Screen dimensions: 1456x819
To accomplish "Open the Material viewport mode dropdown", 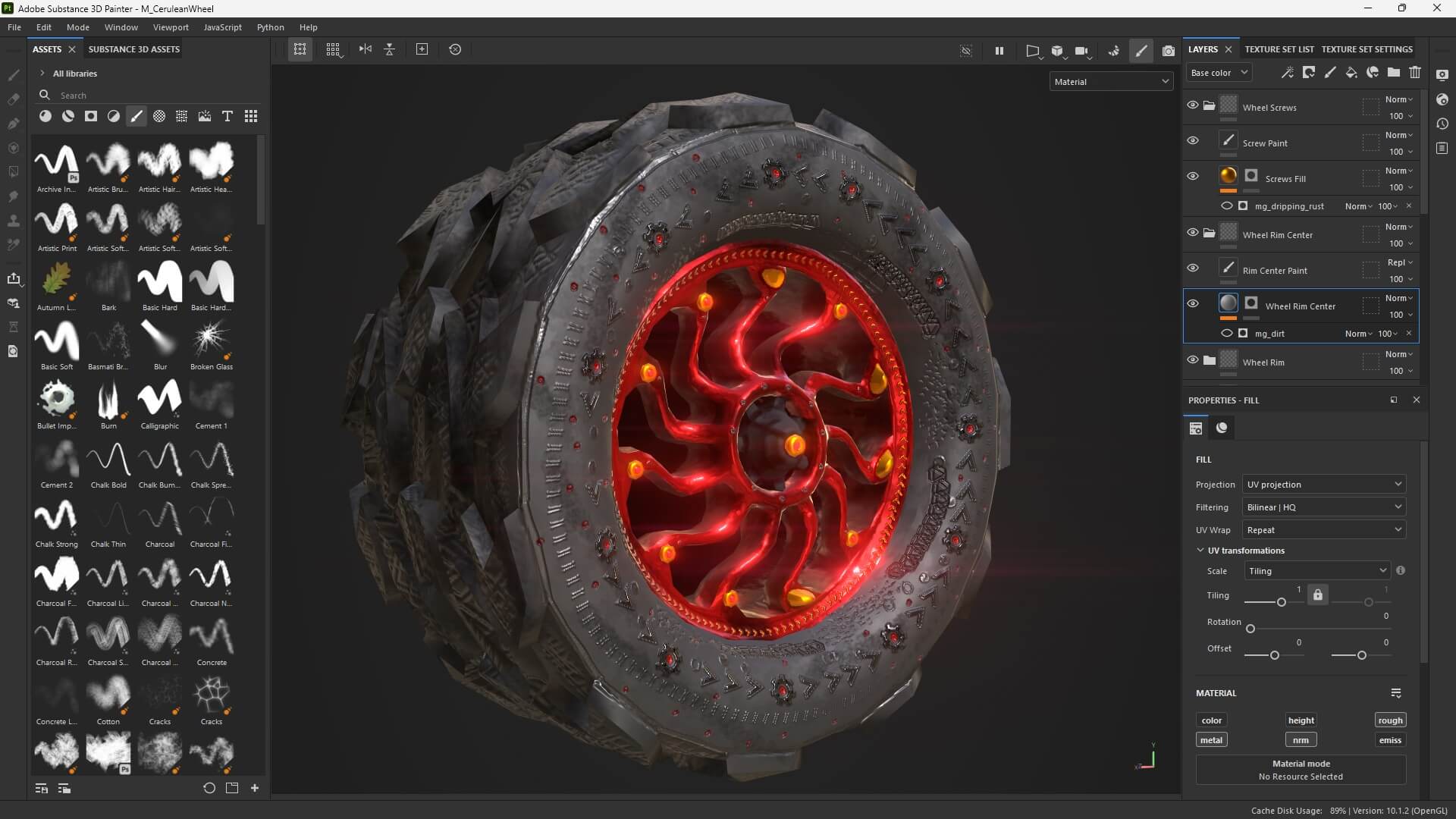I will (x=1111, y=82).
